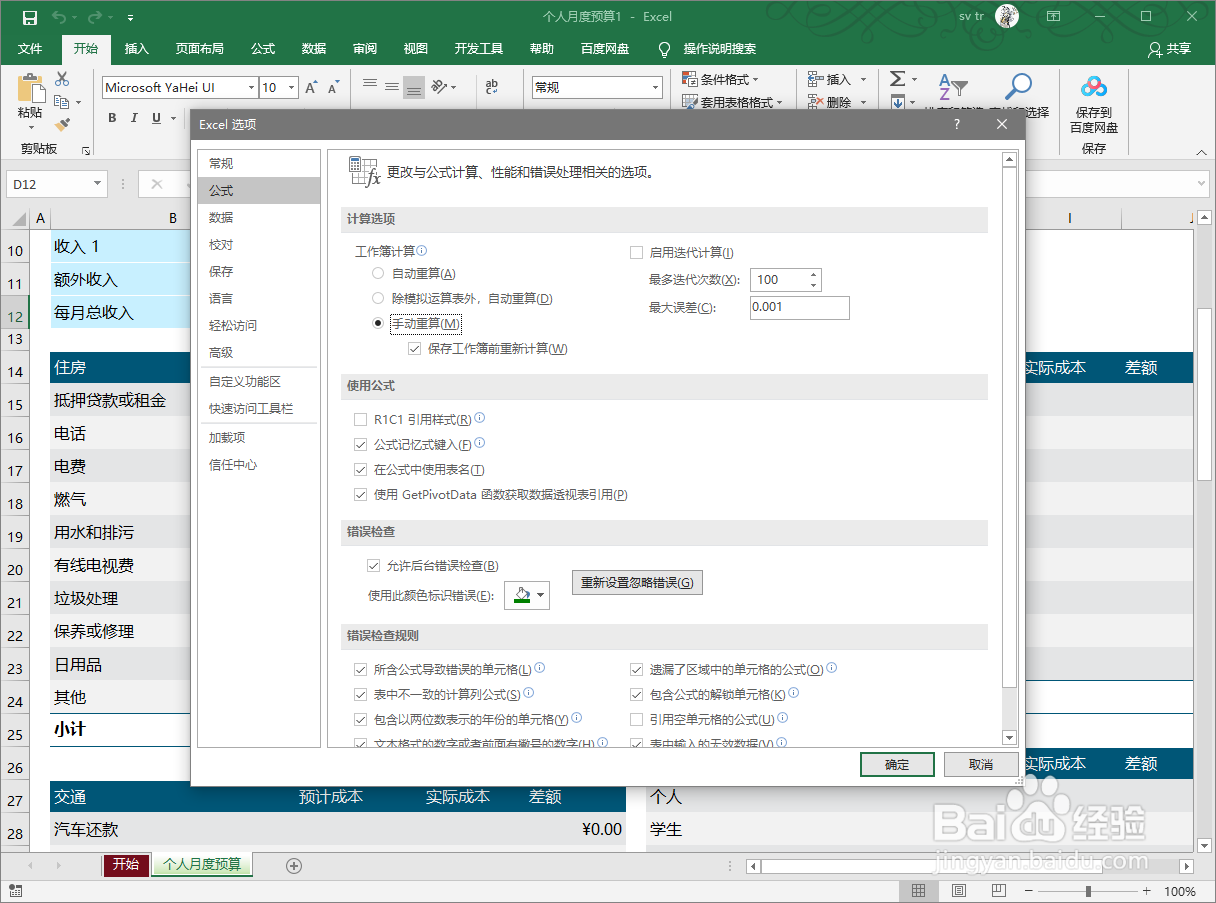
Task: Switch to the 数据 Data ribbon tab
Action: 314,48
